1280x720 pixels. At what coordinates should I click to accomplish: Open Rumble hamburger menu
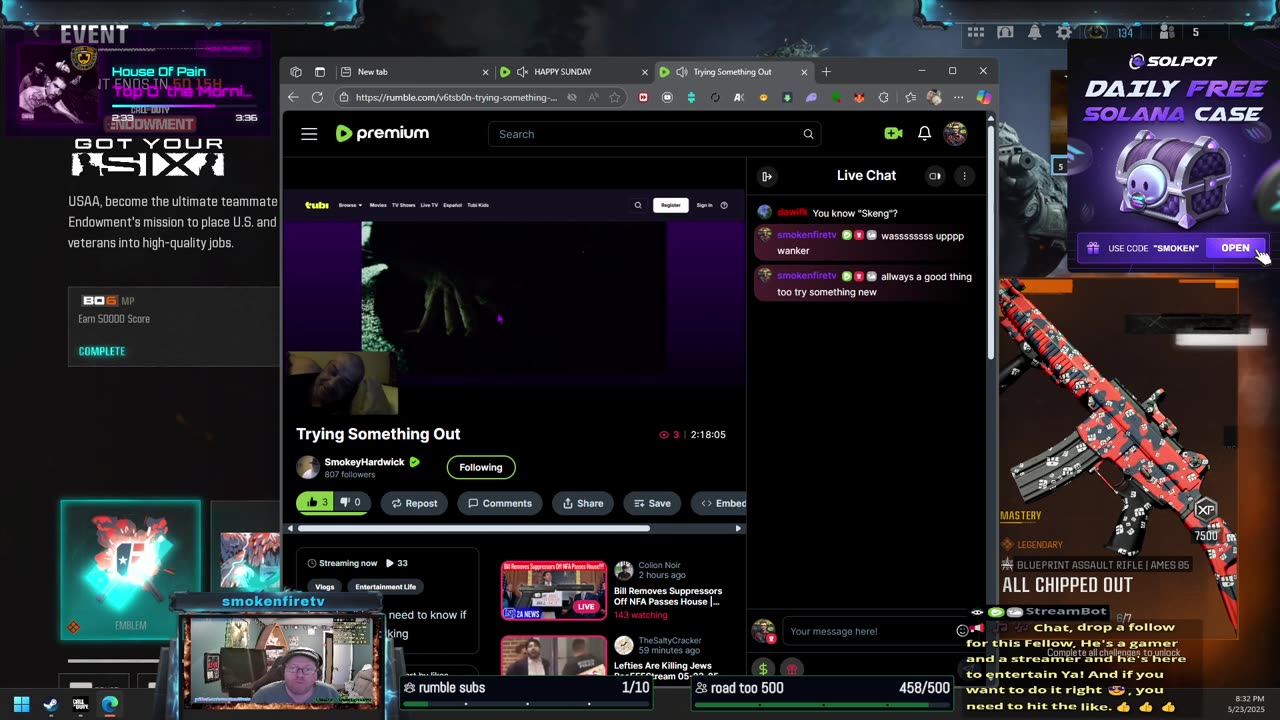pos(309,134)
